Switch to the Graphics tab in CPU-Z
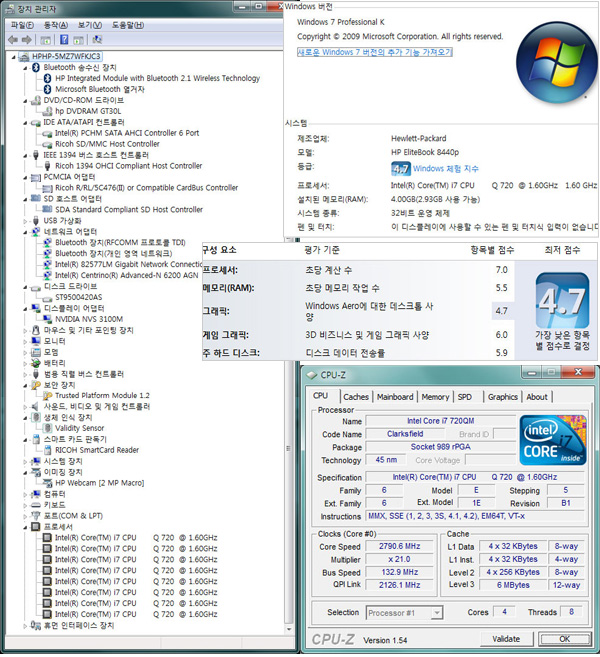The image size is (600, 657). (502, 397)
